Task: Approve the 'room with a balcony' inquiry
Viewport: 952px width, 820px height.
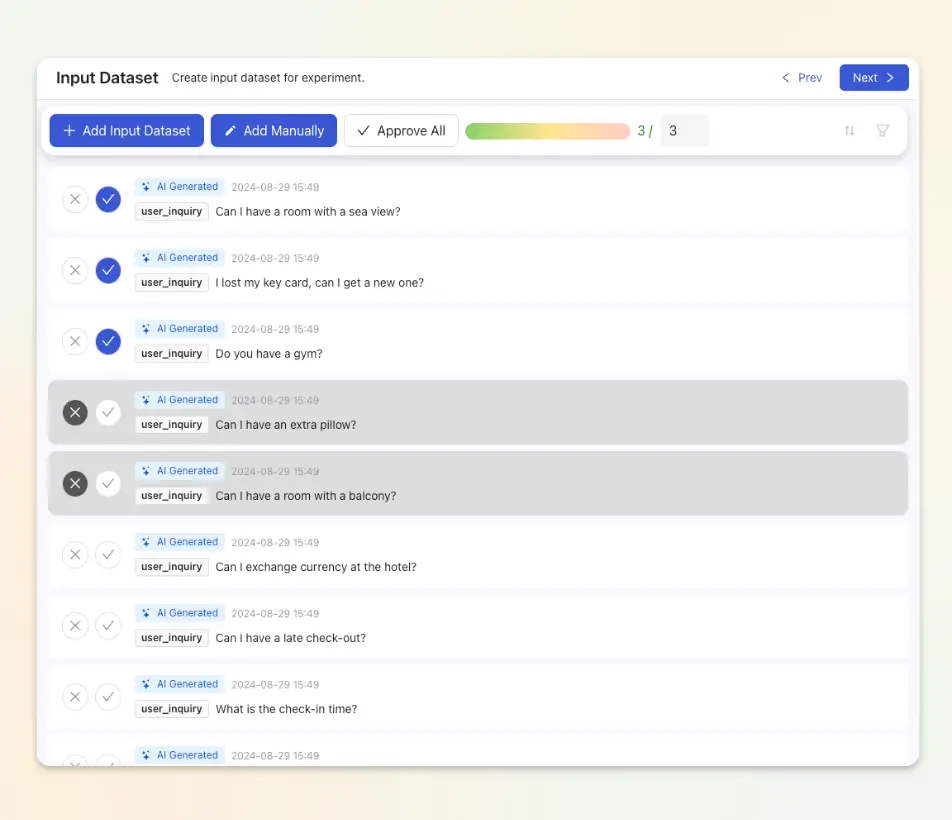Action: click(x=108, y=483)
